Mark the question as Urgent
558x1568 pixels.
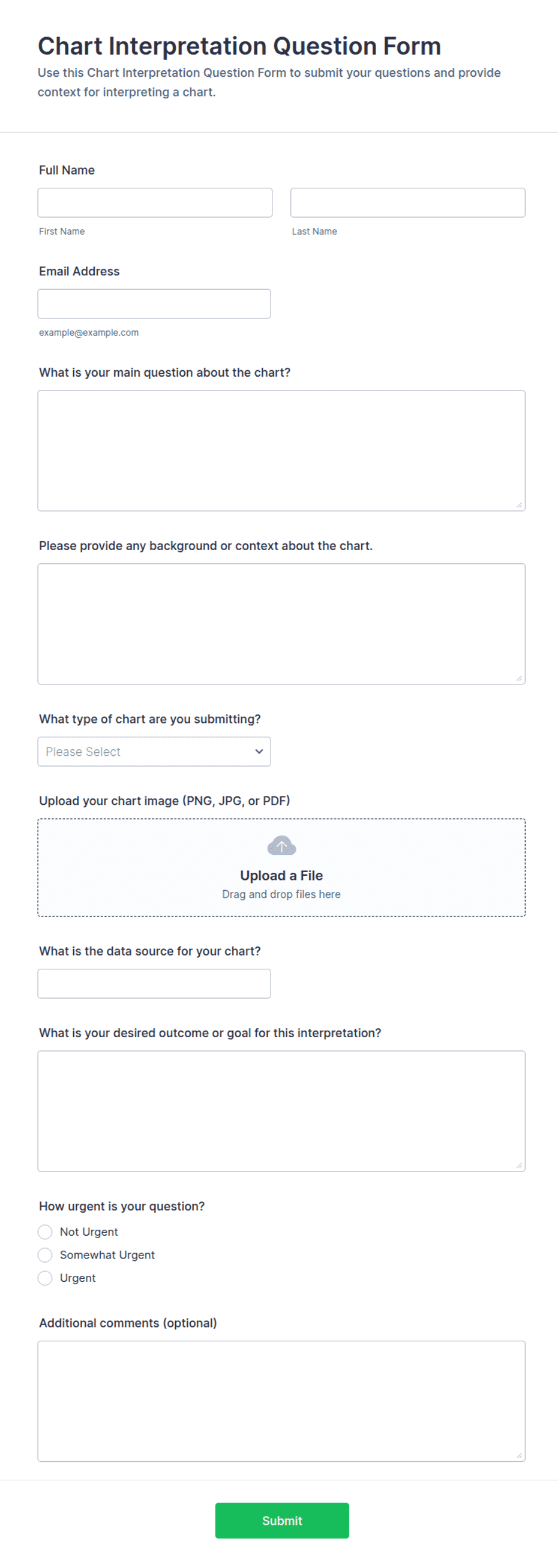coord(45,1278)
